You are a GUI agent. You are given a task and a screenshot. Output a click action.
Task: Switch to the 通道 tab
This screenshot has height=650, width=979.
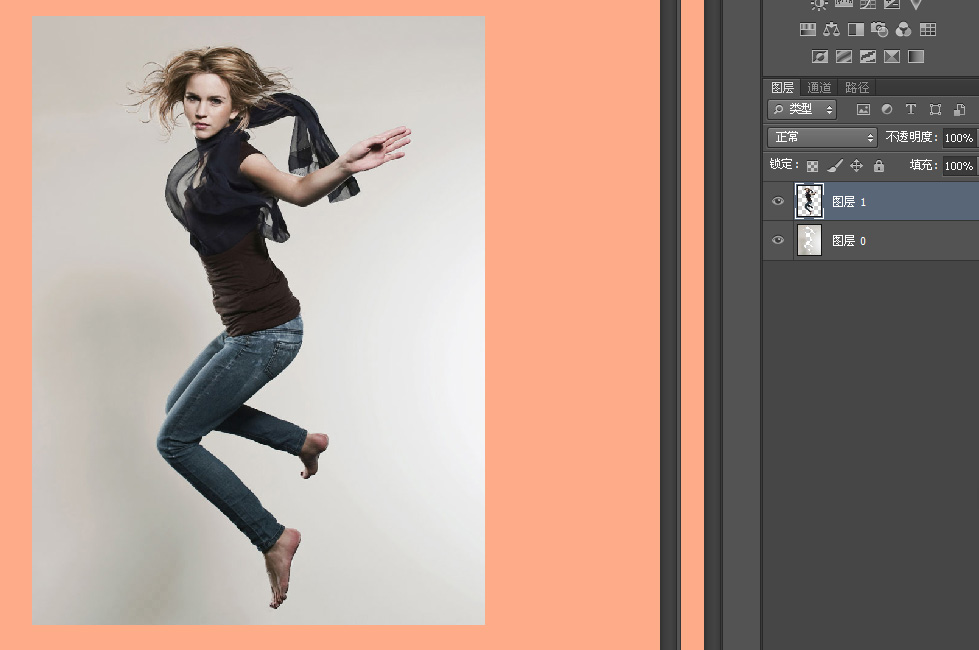pyautogui.click(x=819, y=88)
